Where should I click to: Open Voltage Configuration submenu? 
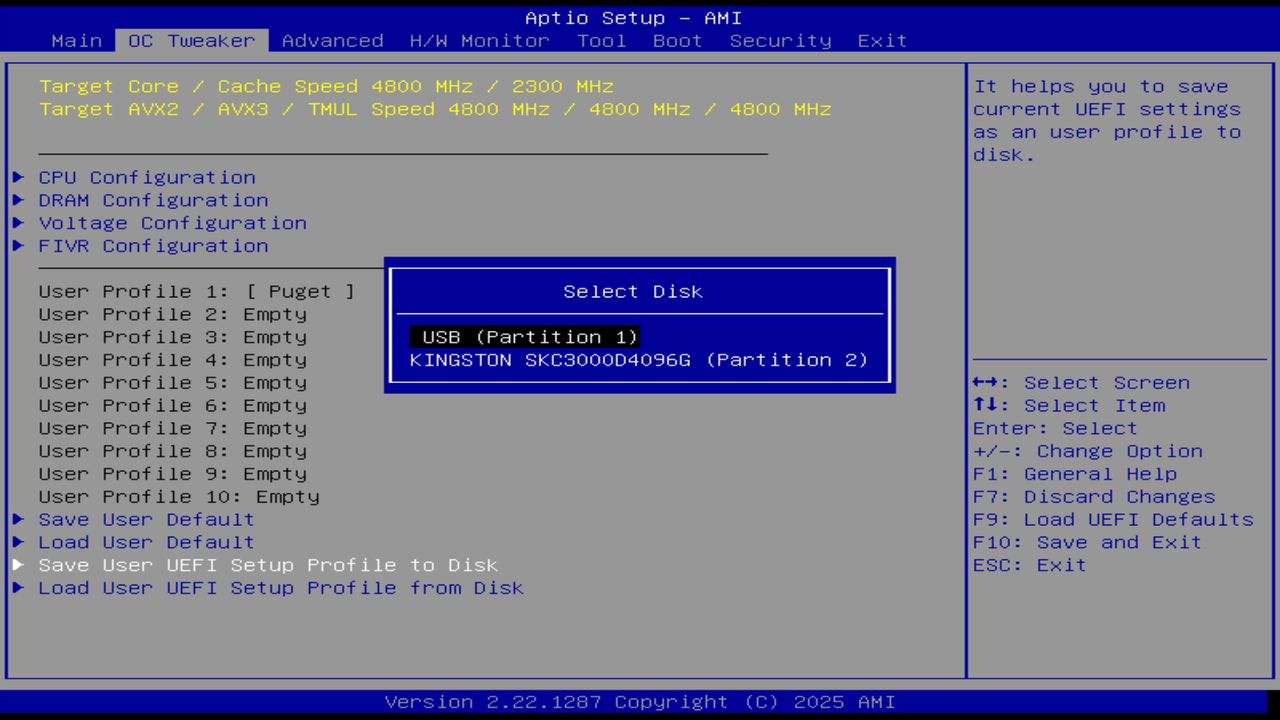click(172, 223)
